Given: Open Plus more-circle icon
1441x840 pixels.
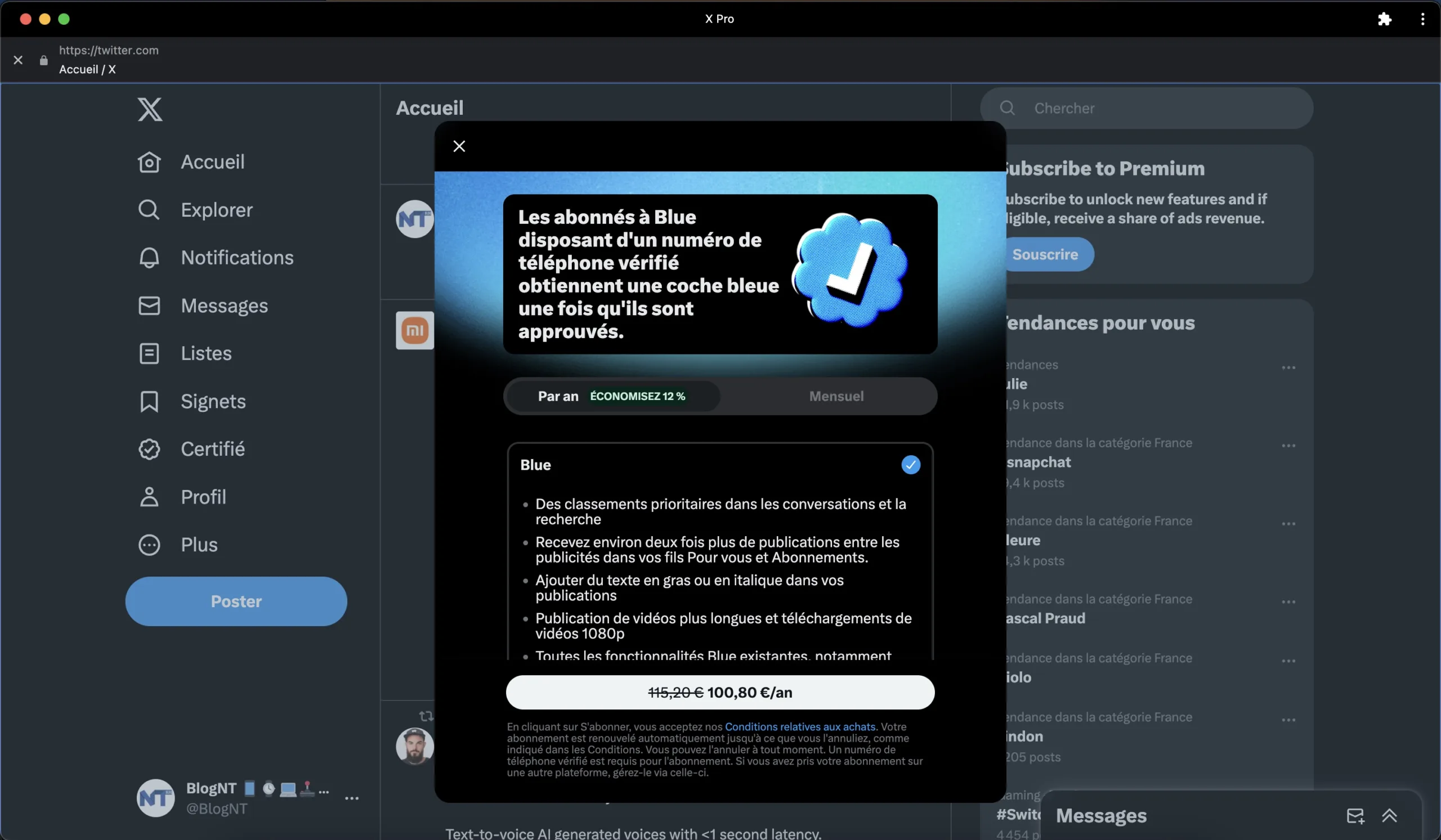Looking at the screenshot, I should click(149, 545).
